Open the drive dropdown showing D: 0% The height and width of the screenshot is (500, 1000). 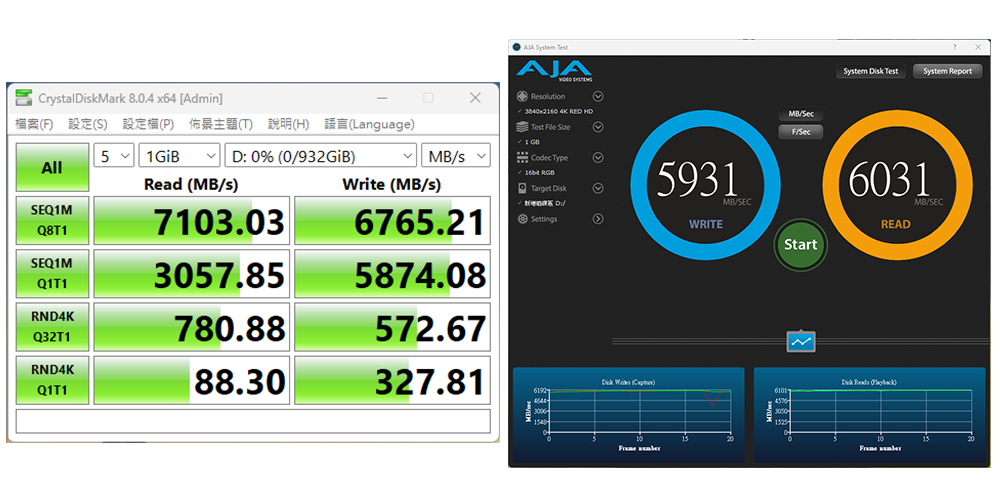321,156
